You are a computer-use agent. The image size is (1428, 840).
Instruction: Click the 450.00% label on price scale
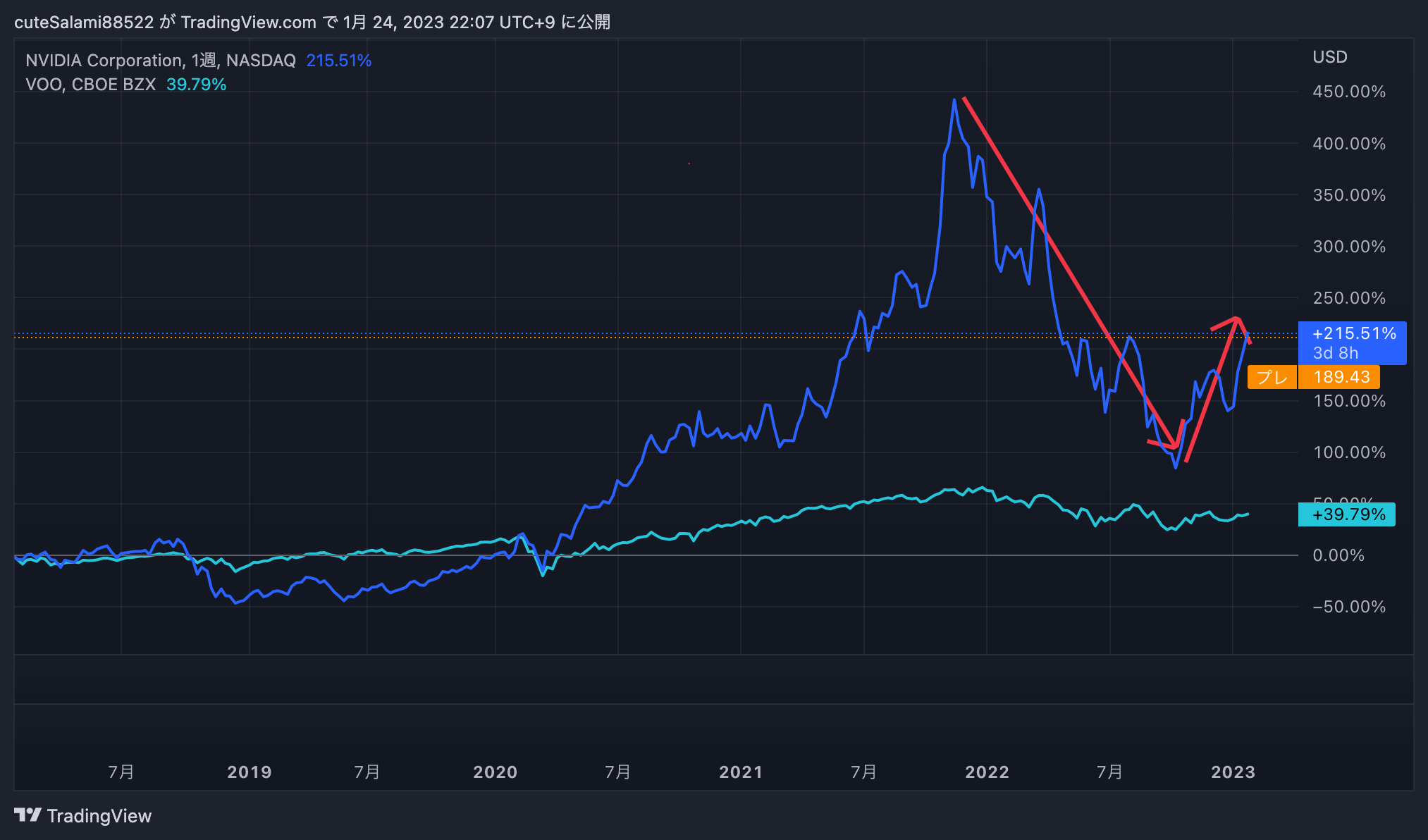click(x=1348, y=92)
